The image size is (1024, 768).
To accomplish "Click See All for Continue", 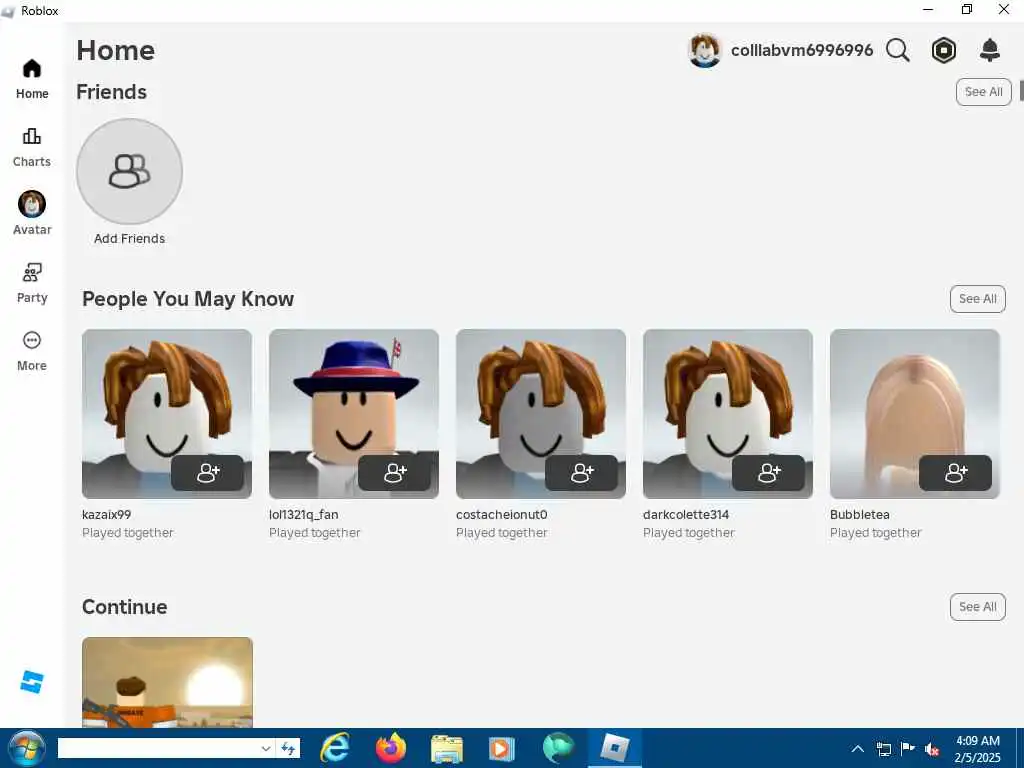I will [978, 607].
